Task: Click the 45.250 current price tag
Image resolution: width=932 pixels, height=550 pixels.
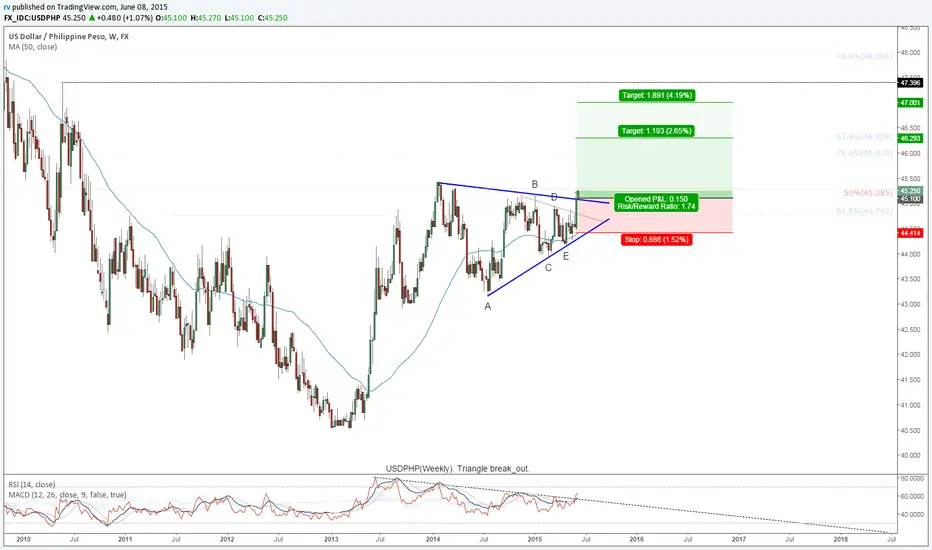Action: pyautogui.click(x=910, y=191)
